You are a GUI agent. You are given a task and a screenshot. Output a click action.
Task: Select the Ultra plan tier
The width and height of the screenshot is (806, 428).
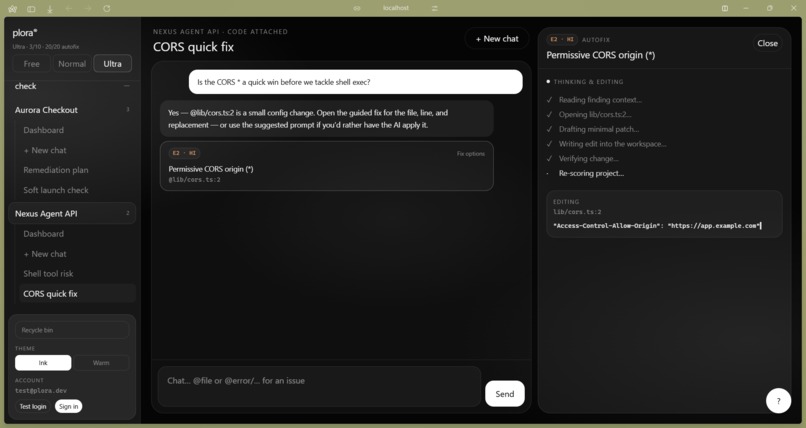point(113,64)
